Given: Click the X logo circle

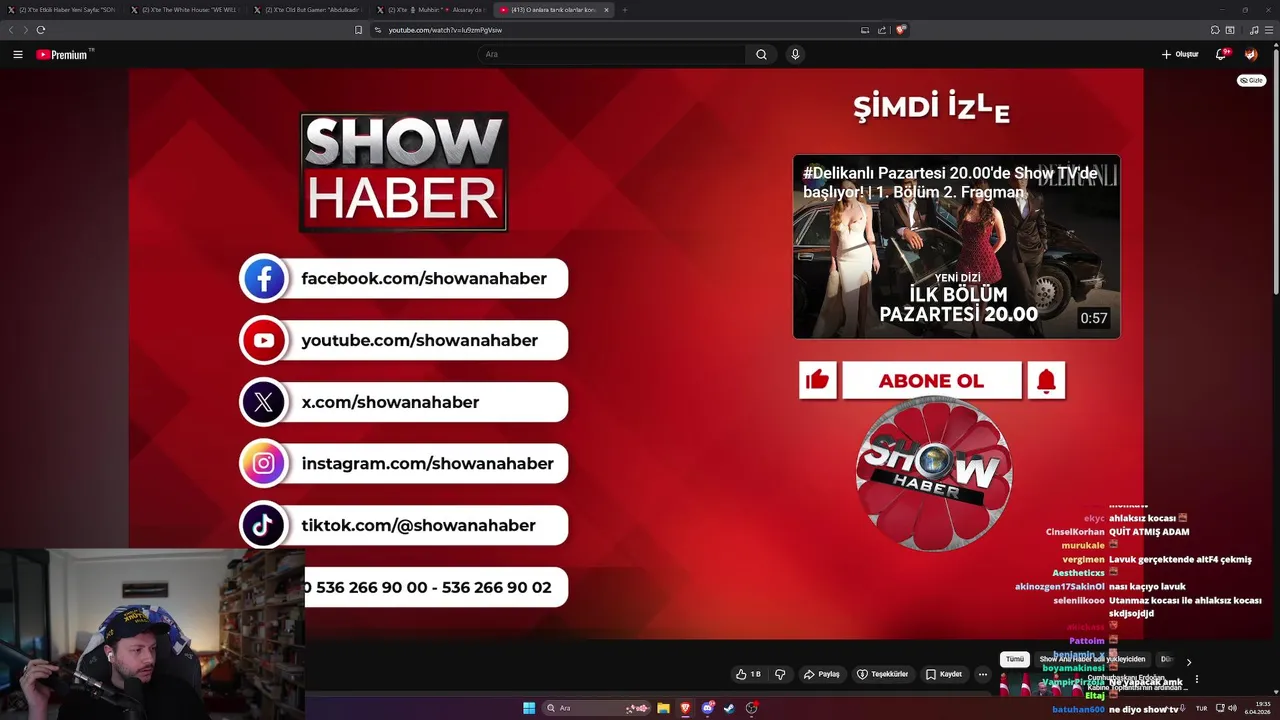Looking at the screenshot, I should (x=264, y=402).
